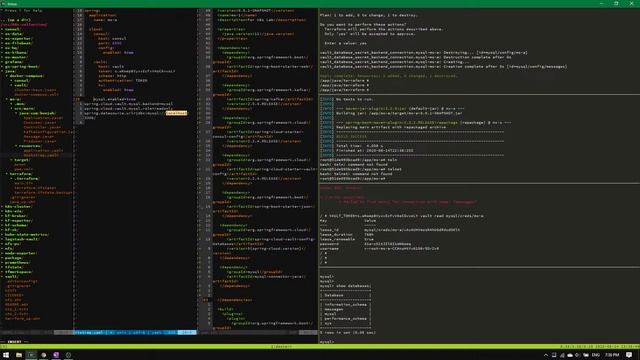Click 'performance_schema' in the databases table
The height and width of the screenshot is (360, 640).
coord(345,318)
